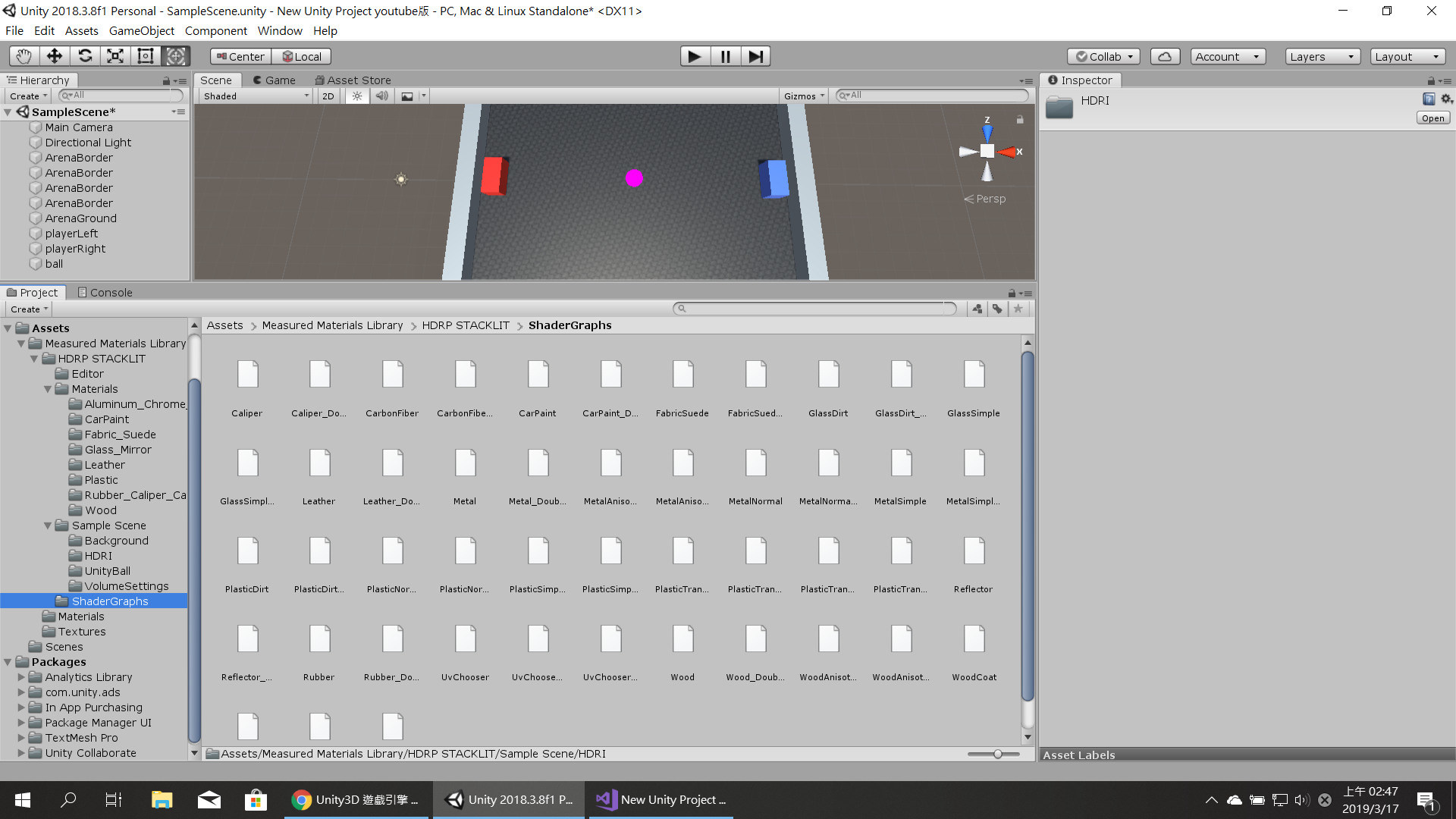
Task: Go to HDRP STACKLIT breadcrumb
Action: pos(466,325)
